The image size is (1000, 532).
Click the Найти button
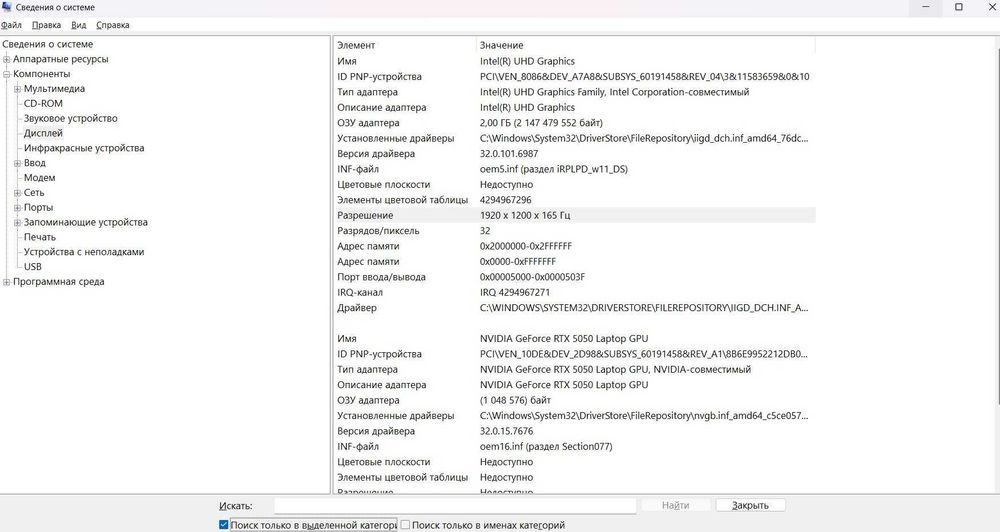[x=675, y=505]
